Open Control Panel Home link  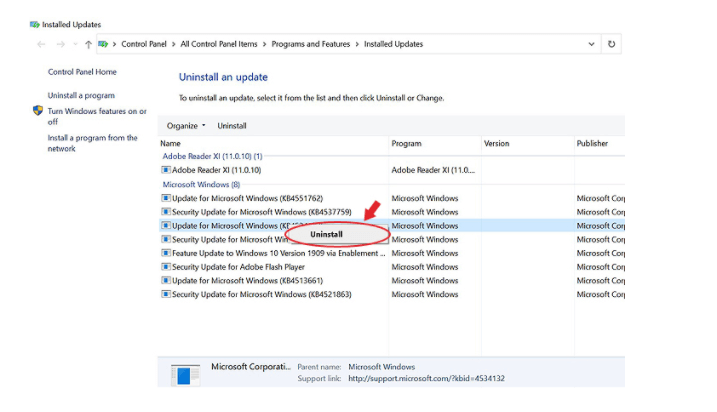[82, 72]
